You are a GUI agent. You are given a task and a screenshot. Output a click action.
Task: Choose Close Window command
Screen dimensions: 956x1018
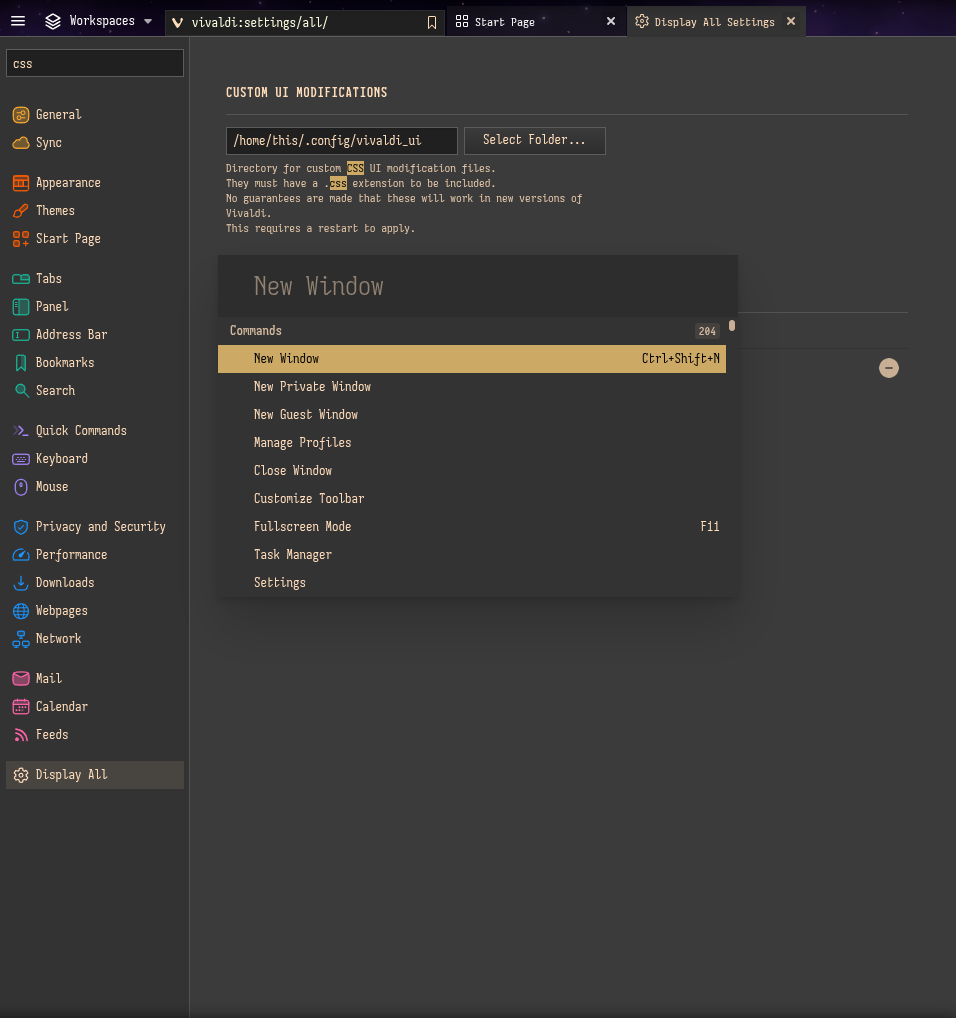pos(472,471)
